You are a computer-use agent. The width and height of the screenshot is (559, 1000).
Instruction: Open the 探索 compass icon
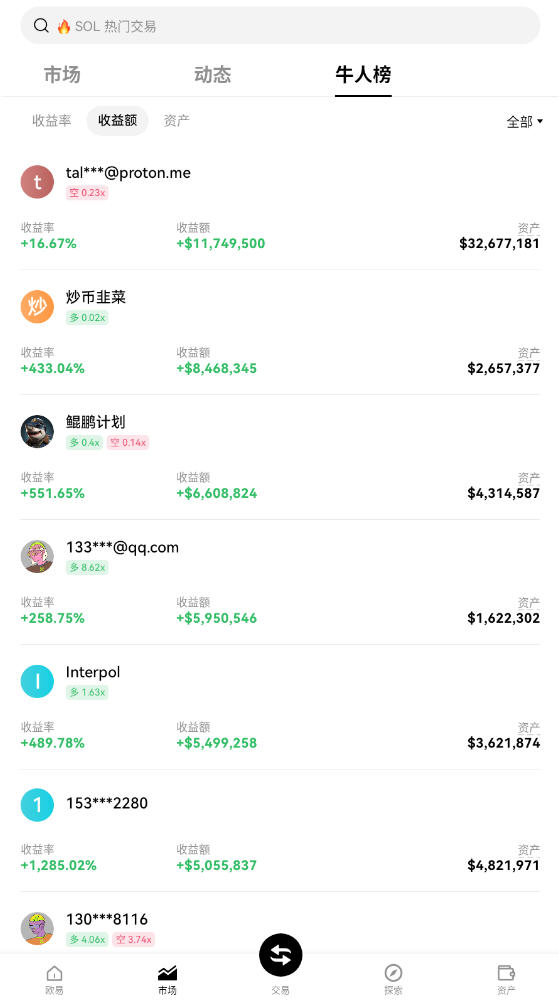[393, 973]
